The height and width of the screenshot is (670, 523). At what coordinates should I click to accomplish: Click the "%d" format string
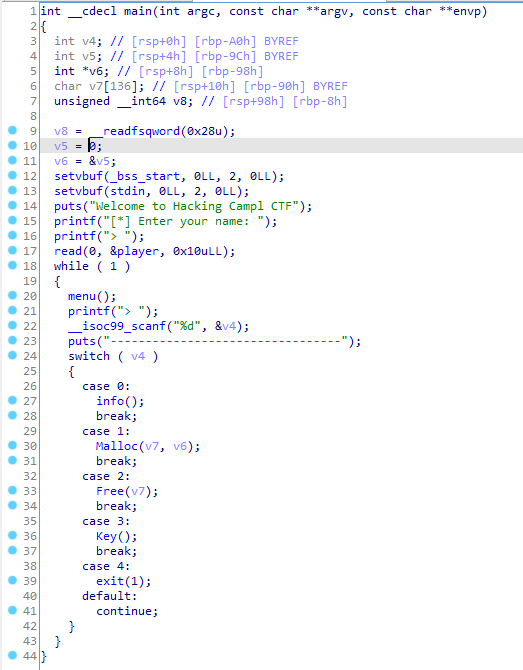tap(187, 326)
